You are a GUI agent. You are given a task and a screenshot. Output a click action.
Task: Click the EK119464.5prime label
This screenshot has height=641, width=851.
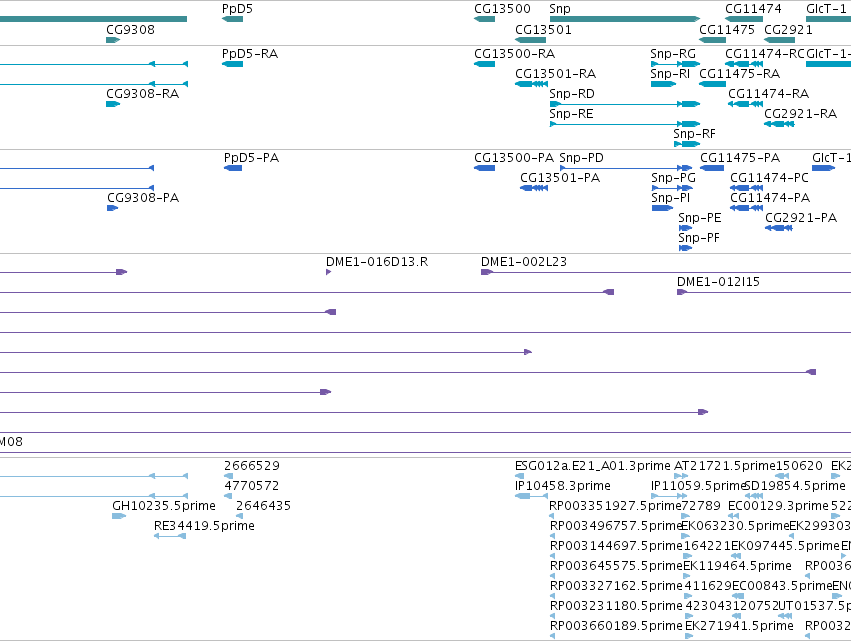737,567
